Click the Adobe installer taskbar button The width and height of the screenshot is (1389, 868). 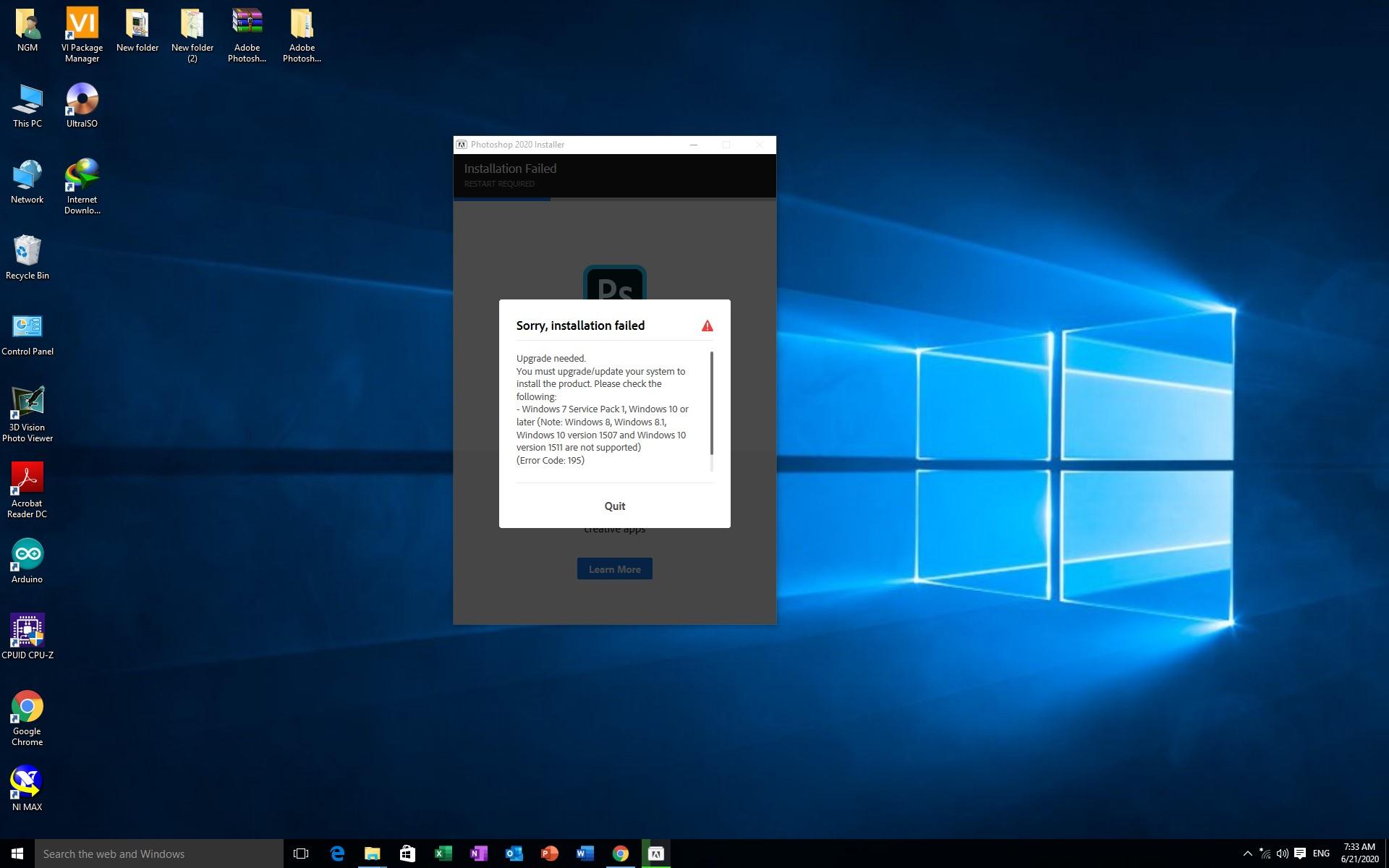656,854
